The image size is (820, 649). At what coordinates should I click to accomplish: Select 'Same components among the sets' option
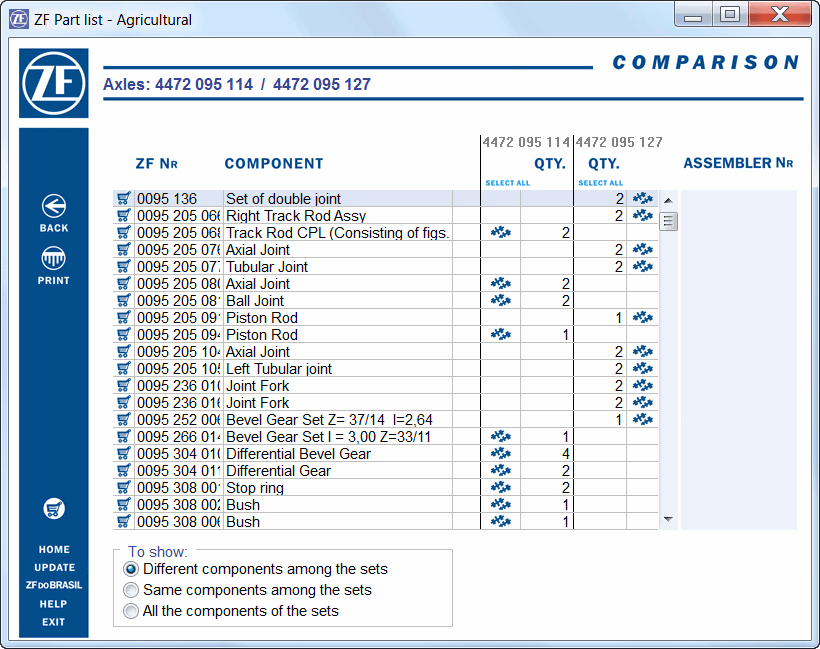(131, 590)
